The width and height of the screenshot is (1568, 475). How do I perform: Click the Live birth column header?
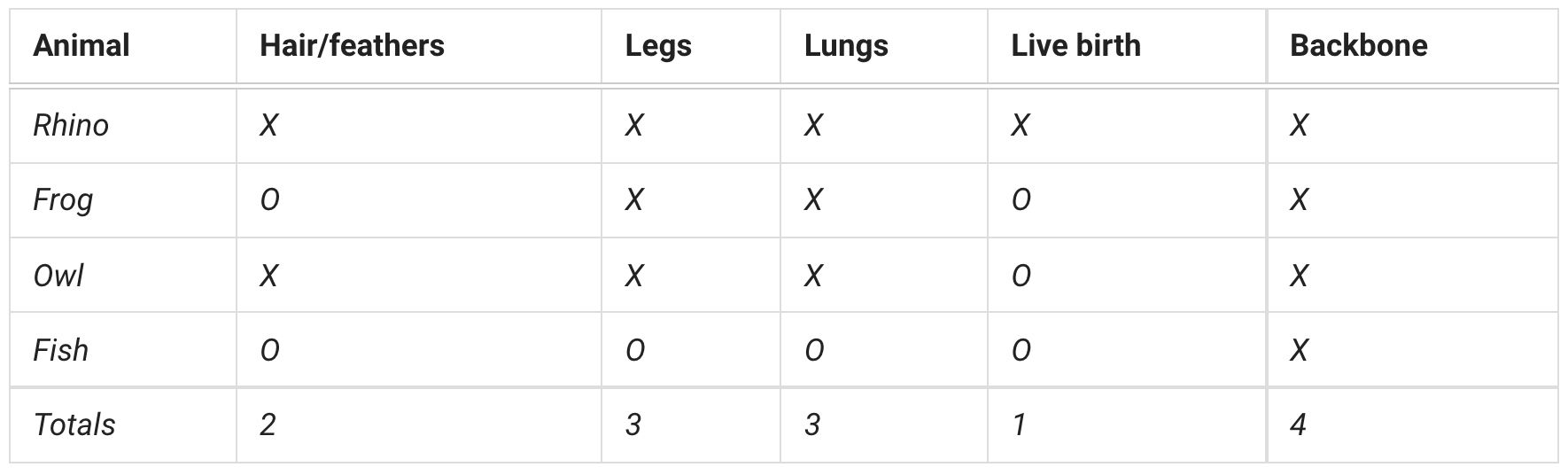(x=1075, y=46)
